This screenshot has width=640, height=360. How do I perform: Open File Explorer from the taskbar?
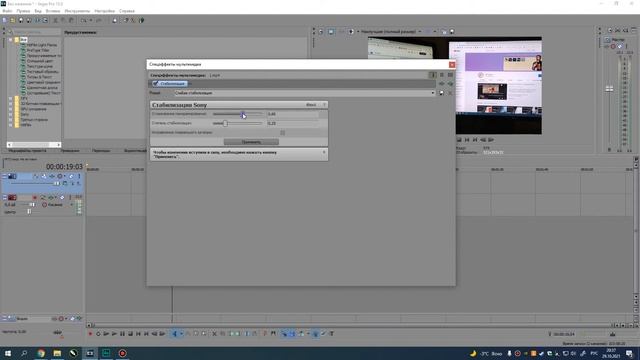(x=57, y=353)
